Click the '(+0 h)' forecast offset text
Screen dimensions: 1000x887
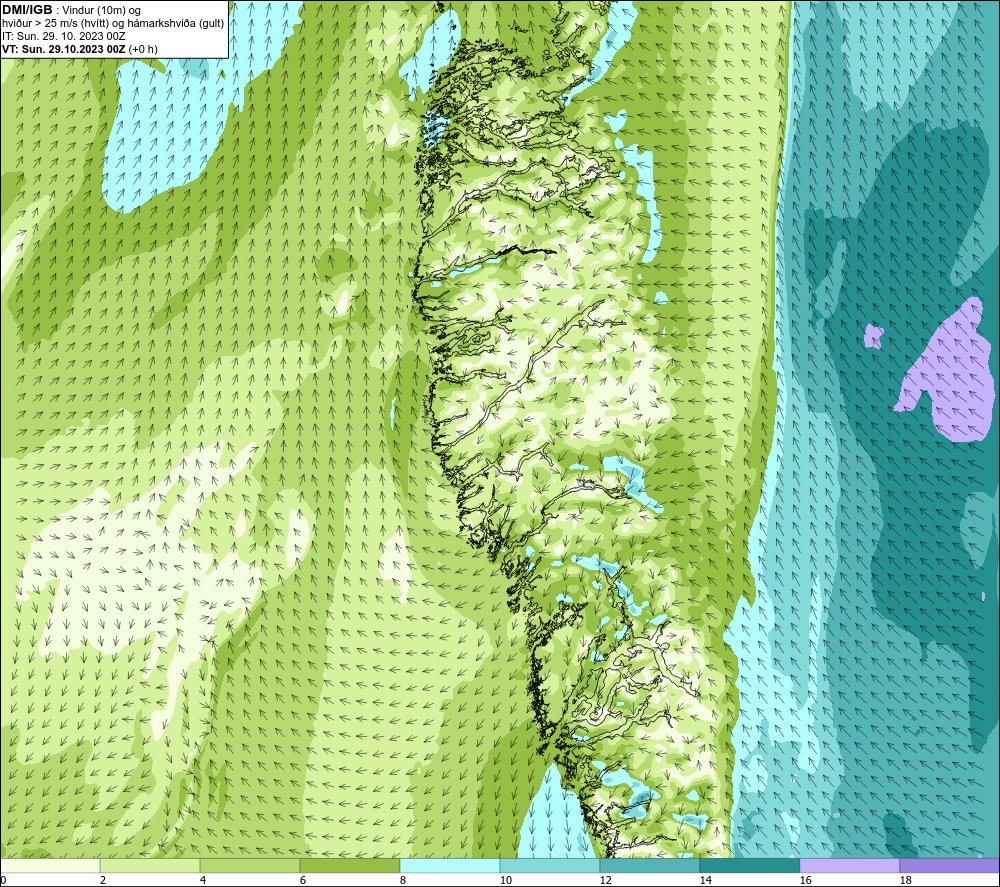click(x=143, y=49)
